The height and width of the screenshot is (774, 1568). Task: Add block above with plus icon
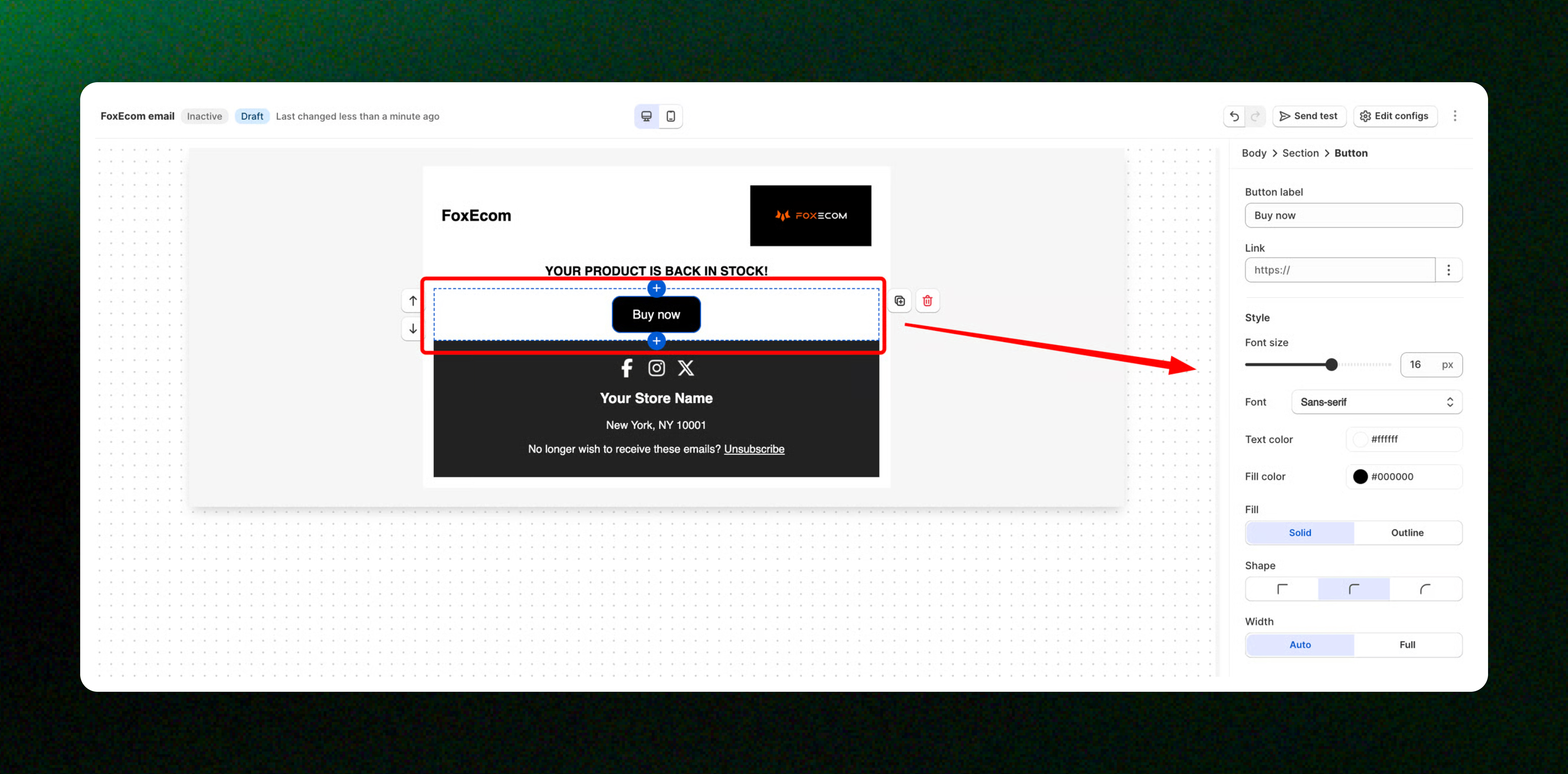[656, 288]
